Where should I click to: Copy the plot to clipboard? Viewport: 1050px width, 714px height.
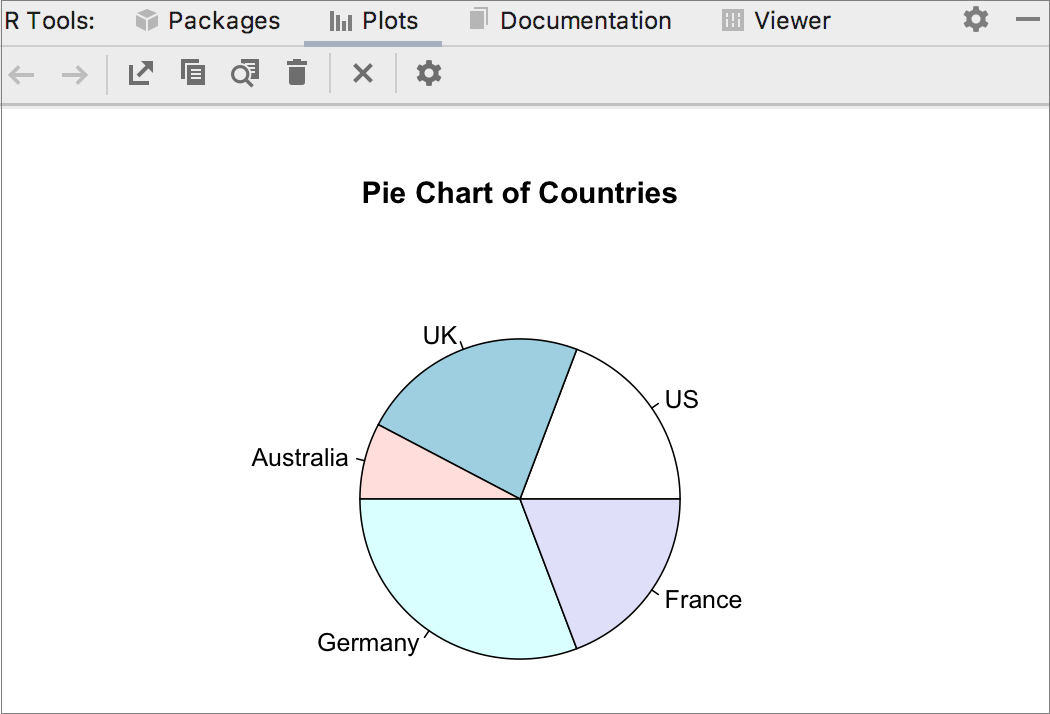coord(192,73)
